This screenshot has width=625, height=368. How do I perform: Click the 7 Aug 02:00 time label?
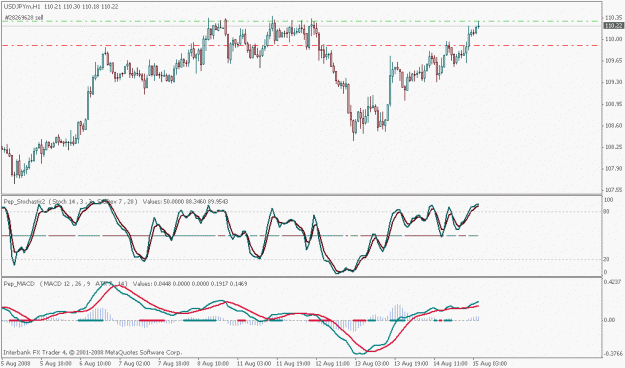tap(134, 364)
